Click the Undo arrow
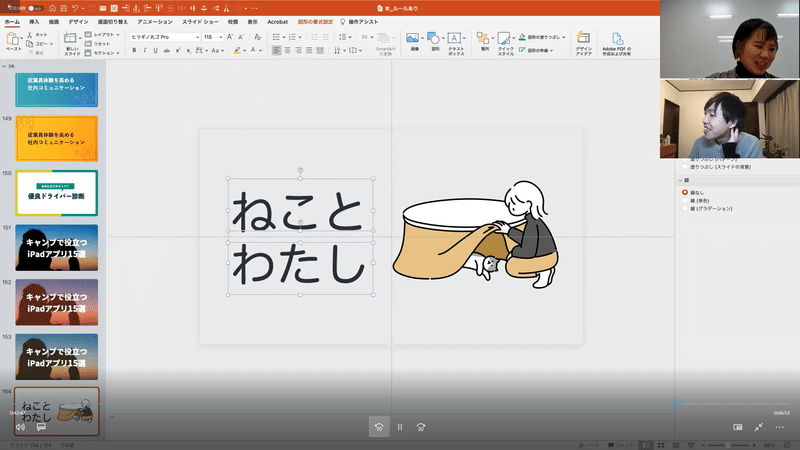This screenshot has height=450, width=800. tap(75, 8)
